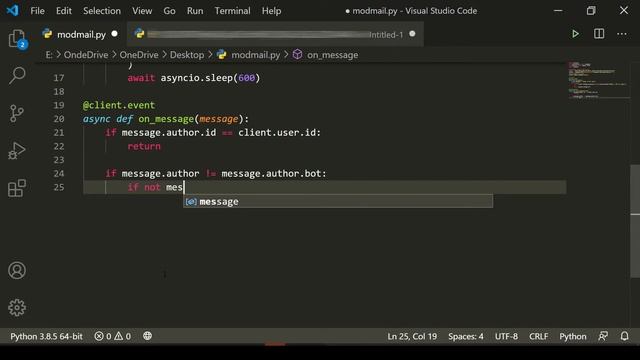Click unsaved dot on Untitled-1 tab
Viewport: 640px width, 360px height.
point(412,34)
